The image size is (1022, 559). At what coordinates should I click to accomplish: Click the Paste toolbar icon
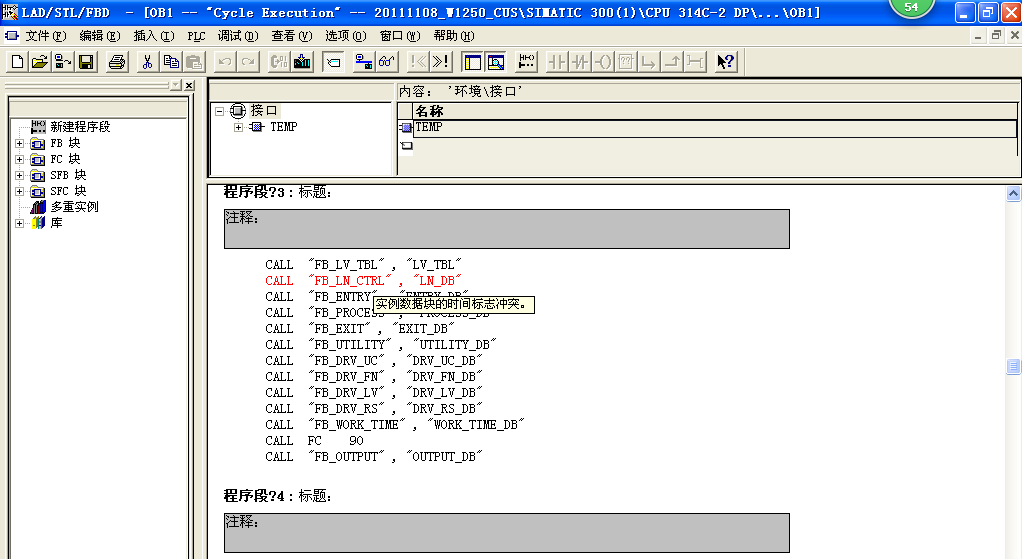[194, 62]
